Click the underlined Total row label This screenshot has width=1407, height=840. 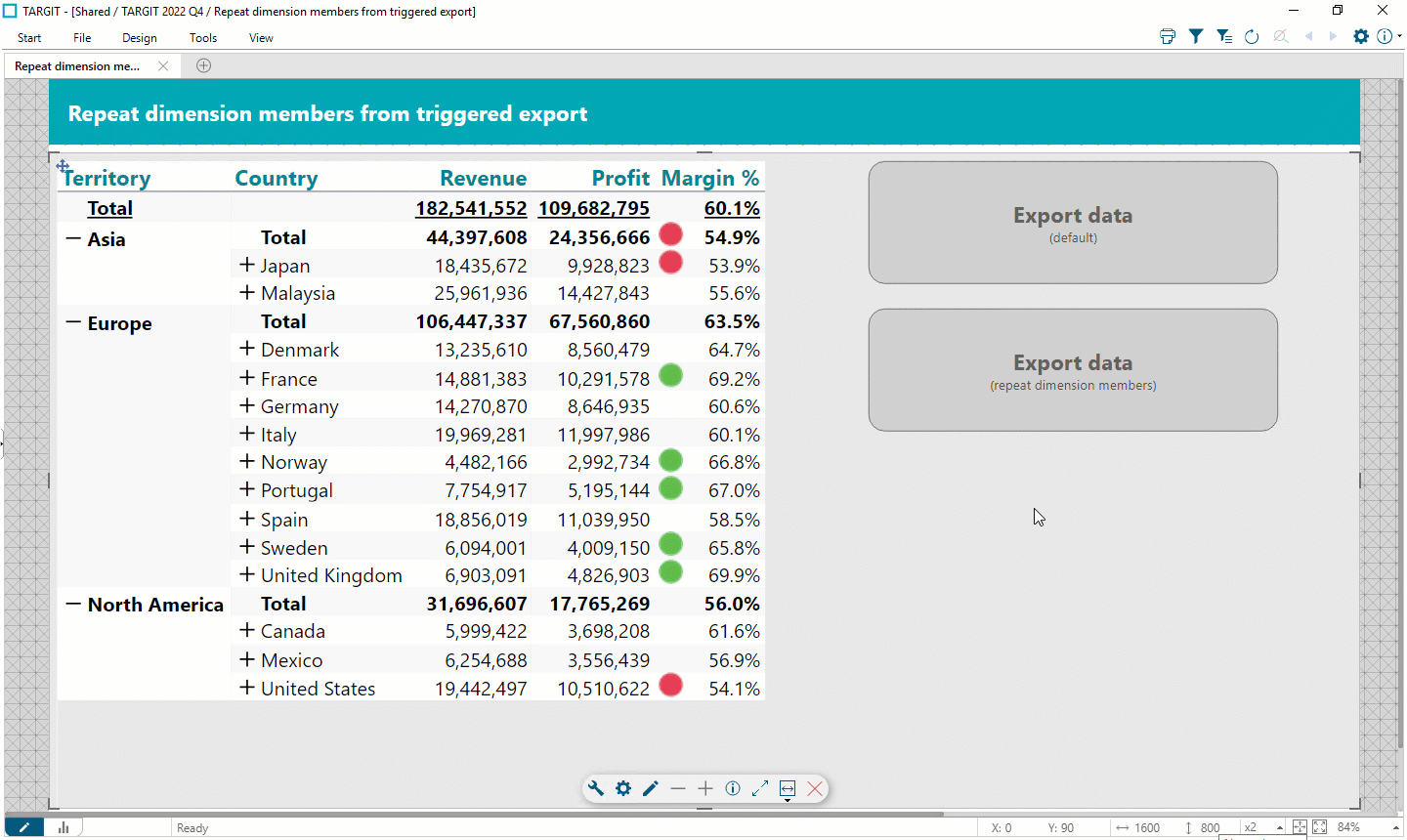[x=109, y=208]
